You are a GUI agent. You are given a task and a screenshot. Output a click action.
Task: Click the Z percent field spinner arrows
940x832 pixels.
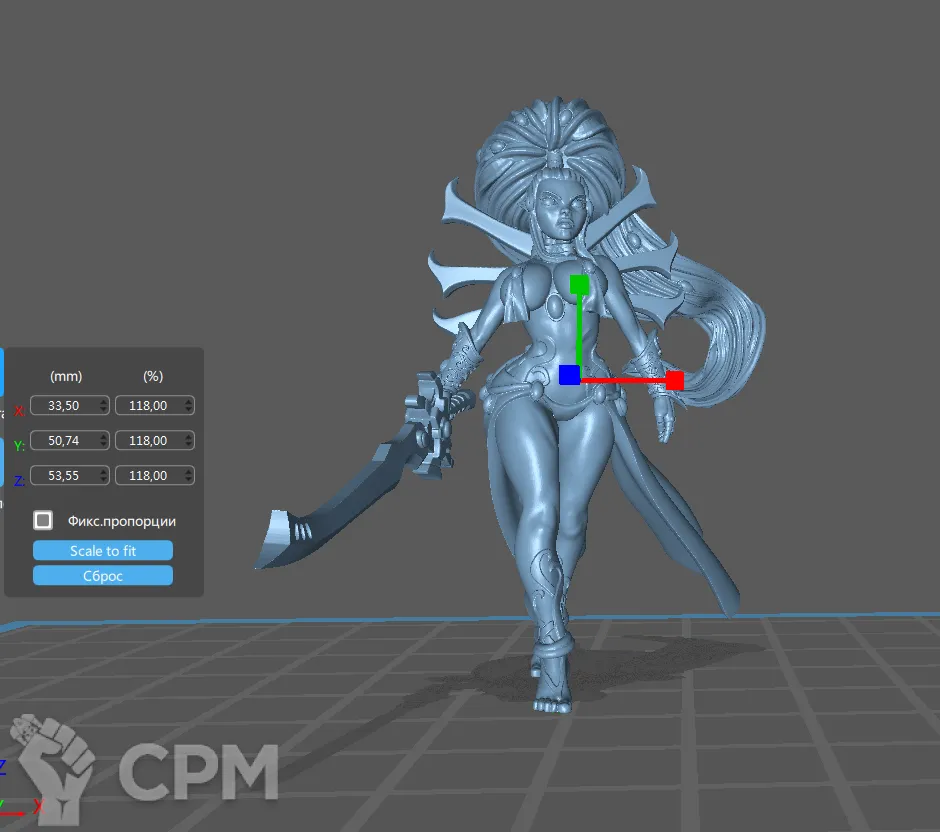coord(189,475)
